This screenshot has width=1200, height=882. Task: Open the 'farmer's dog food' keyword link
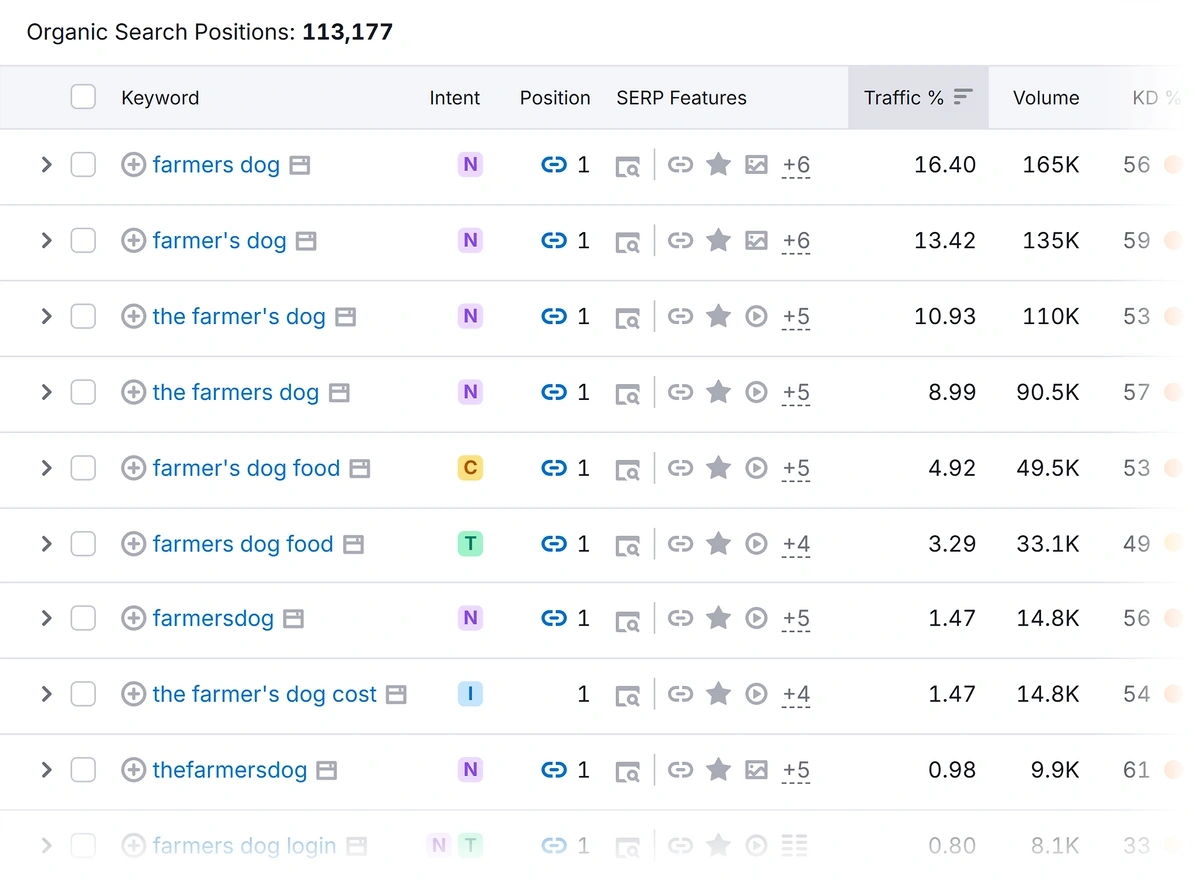click(246, 468)
